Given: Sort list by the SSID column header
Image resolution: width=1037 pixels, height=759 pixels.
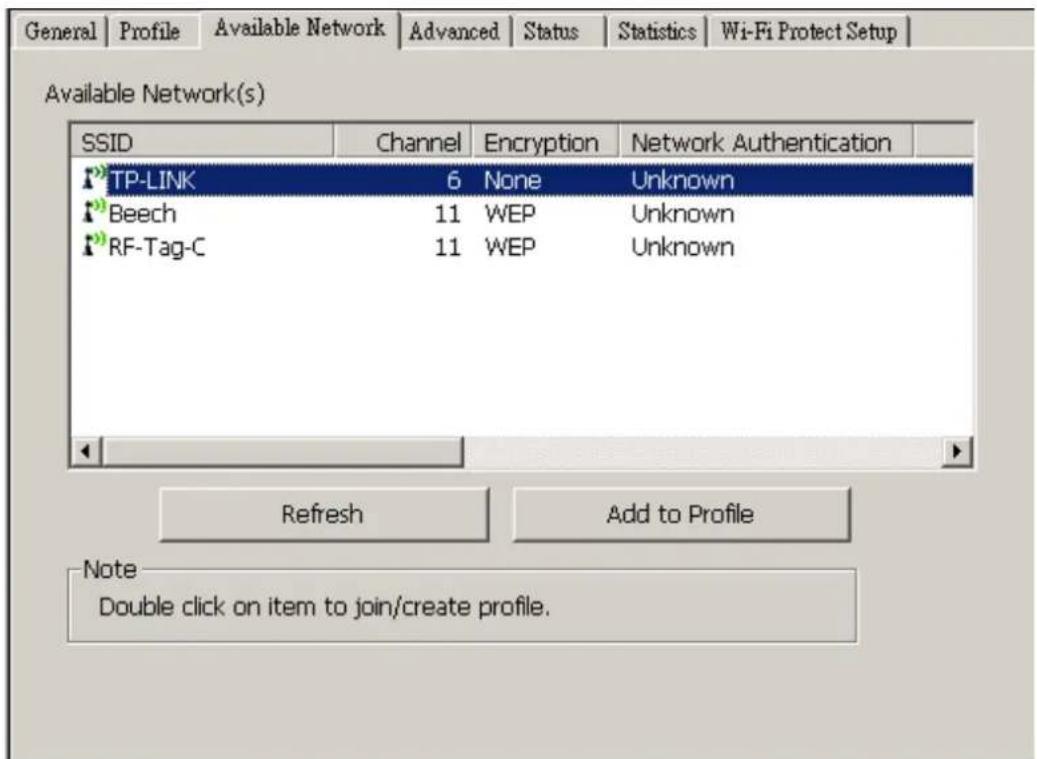Looking at the screenshot, I should click(x=202, y=142).
